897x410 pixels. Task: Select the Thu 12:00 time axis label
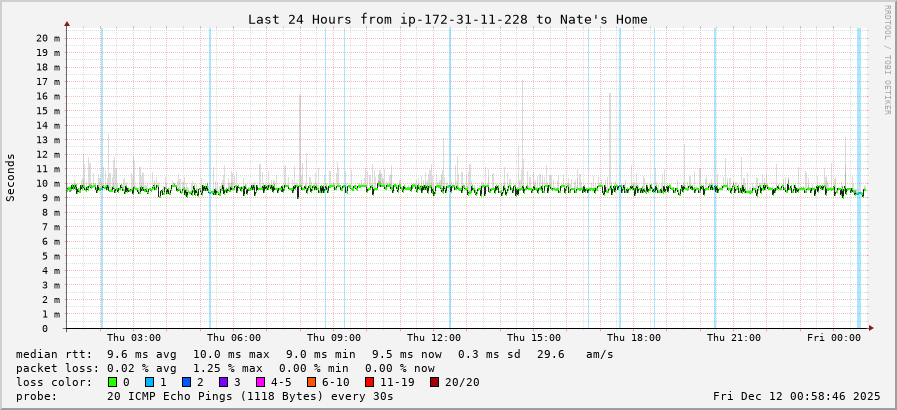434,338
